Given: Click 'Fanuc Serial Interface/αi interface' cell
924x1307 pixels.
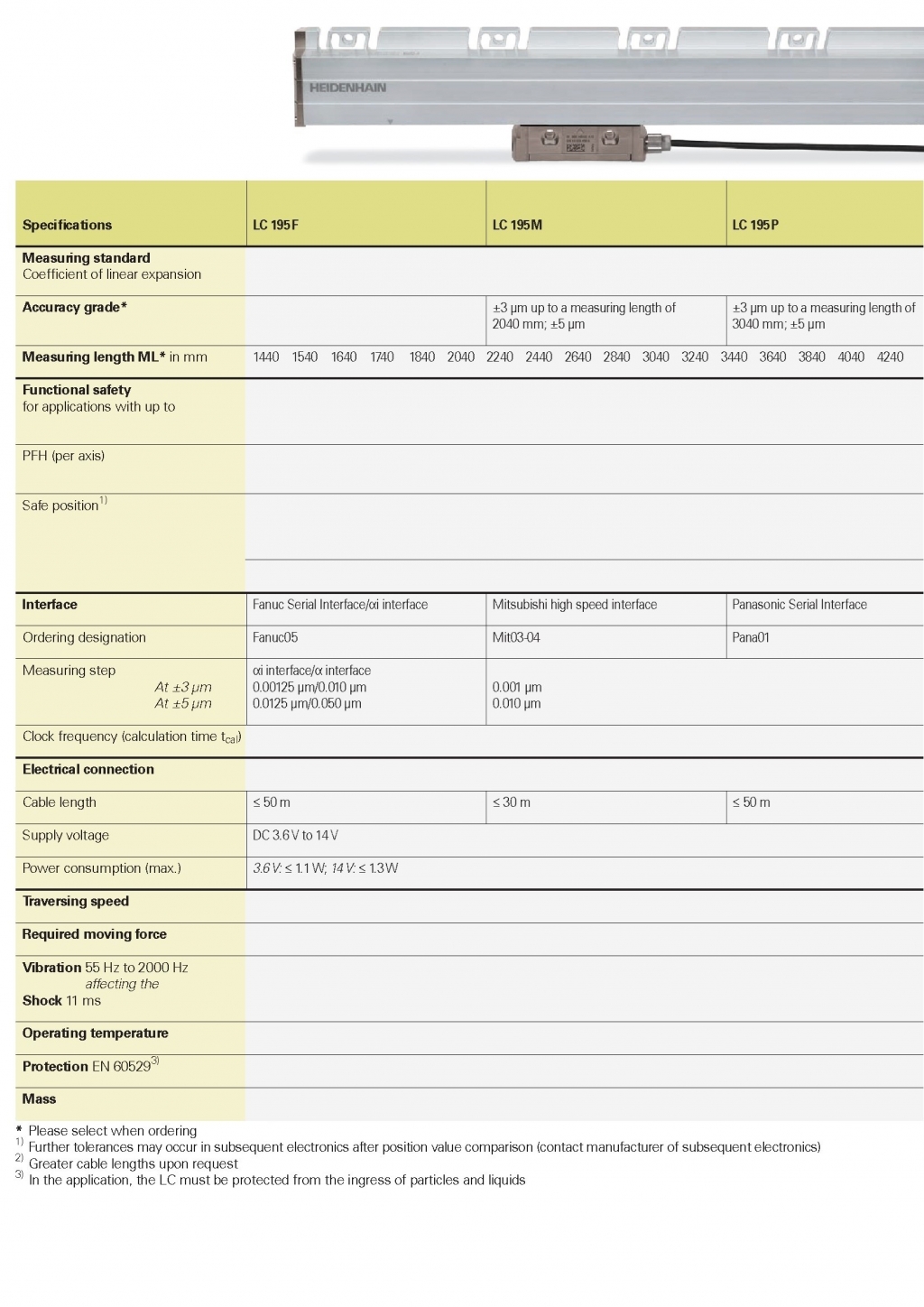Looking at the screenshot, I should 340,605.
